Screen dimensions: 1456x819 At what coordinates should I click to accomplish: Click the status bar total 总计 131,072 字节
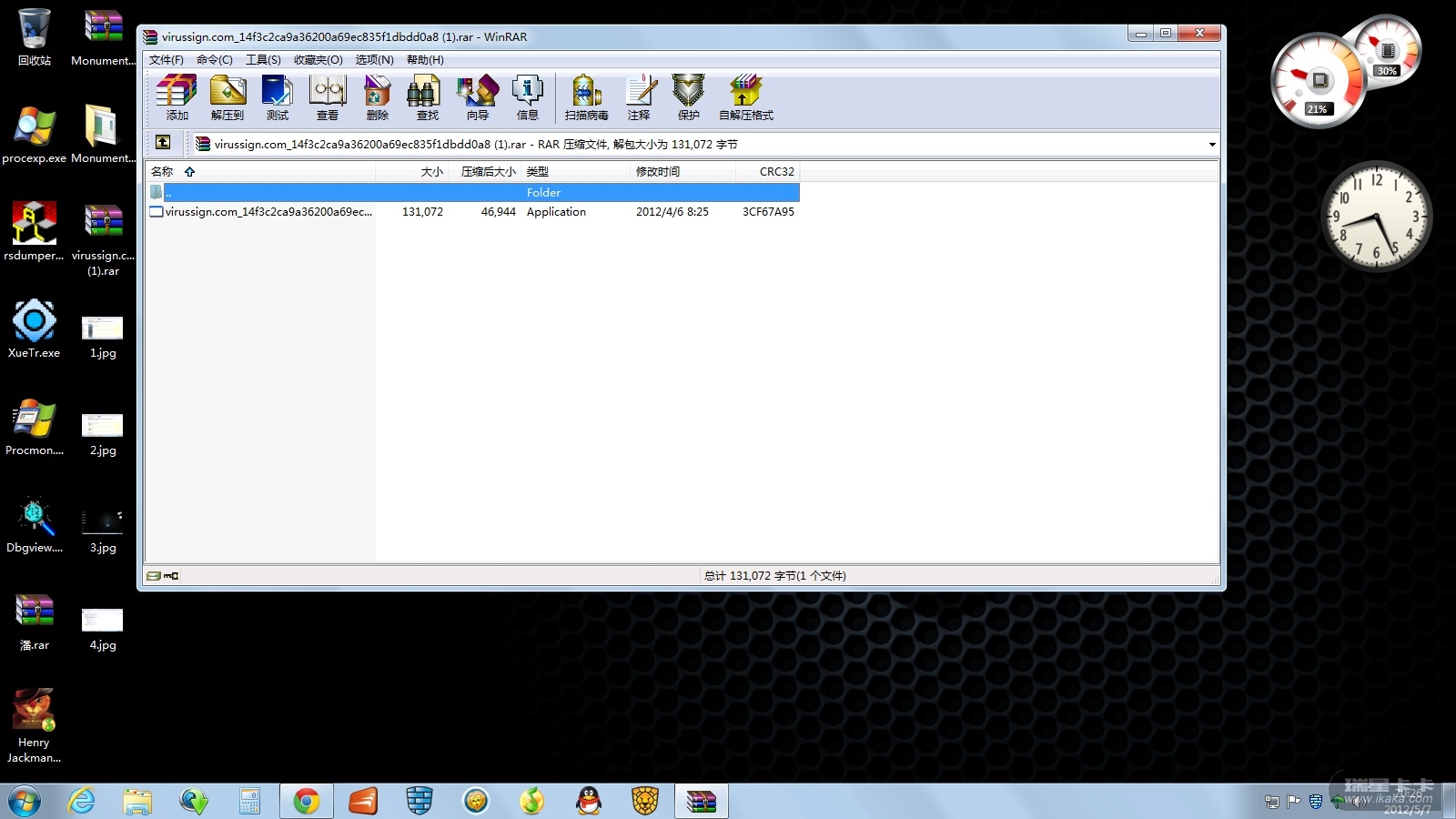774,576
